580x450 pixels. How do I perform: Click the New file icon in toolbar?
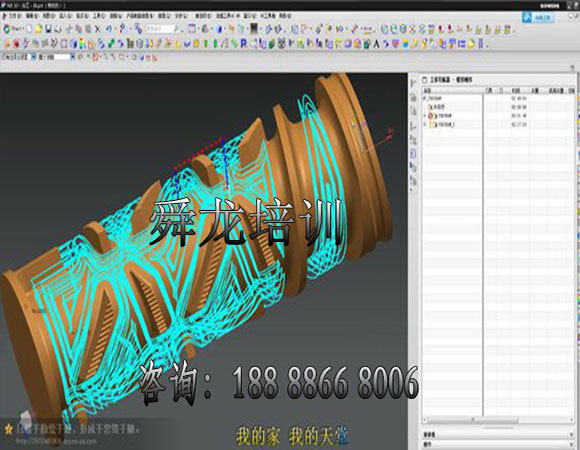(x=30, y=29)
